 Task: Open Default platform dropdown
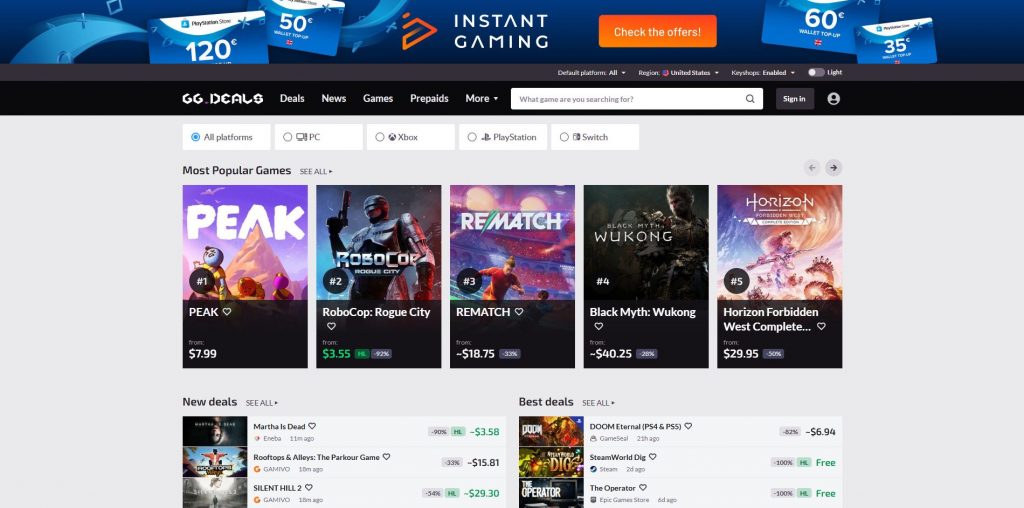click(592, 72)
